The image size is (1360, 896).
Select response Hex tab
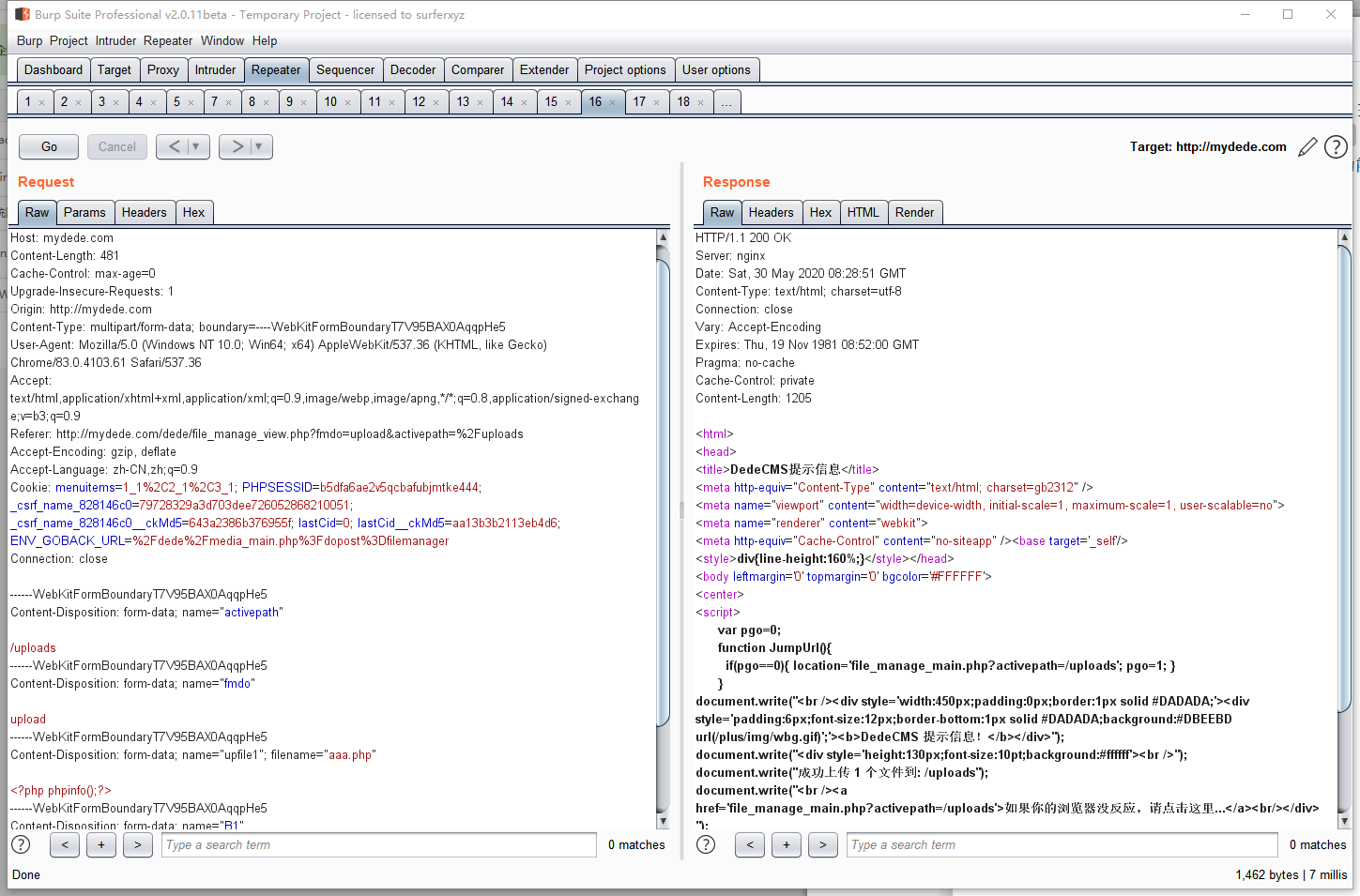pos(820,212)
